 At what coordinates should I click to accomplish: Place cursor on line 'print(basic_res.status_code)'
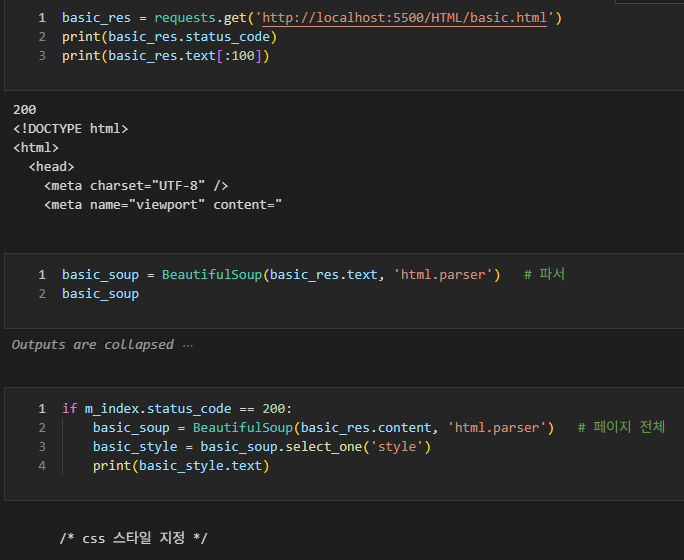pos(169,37)
